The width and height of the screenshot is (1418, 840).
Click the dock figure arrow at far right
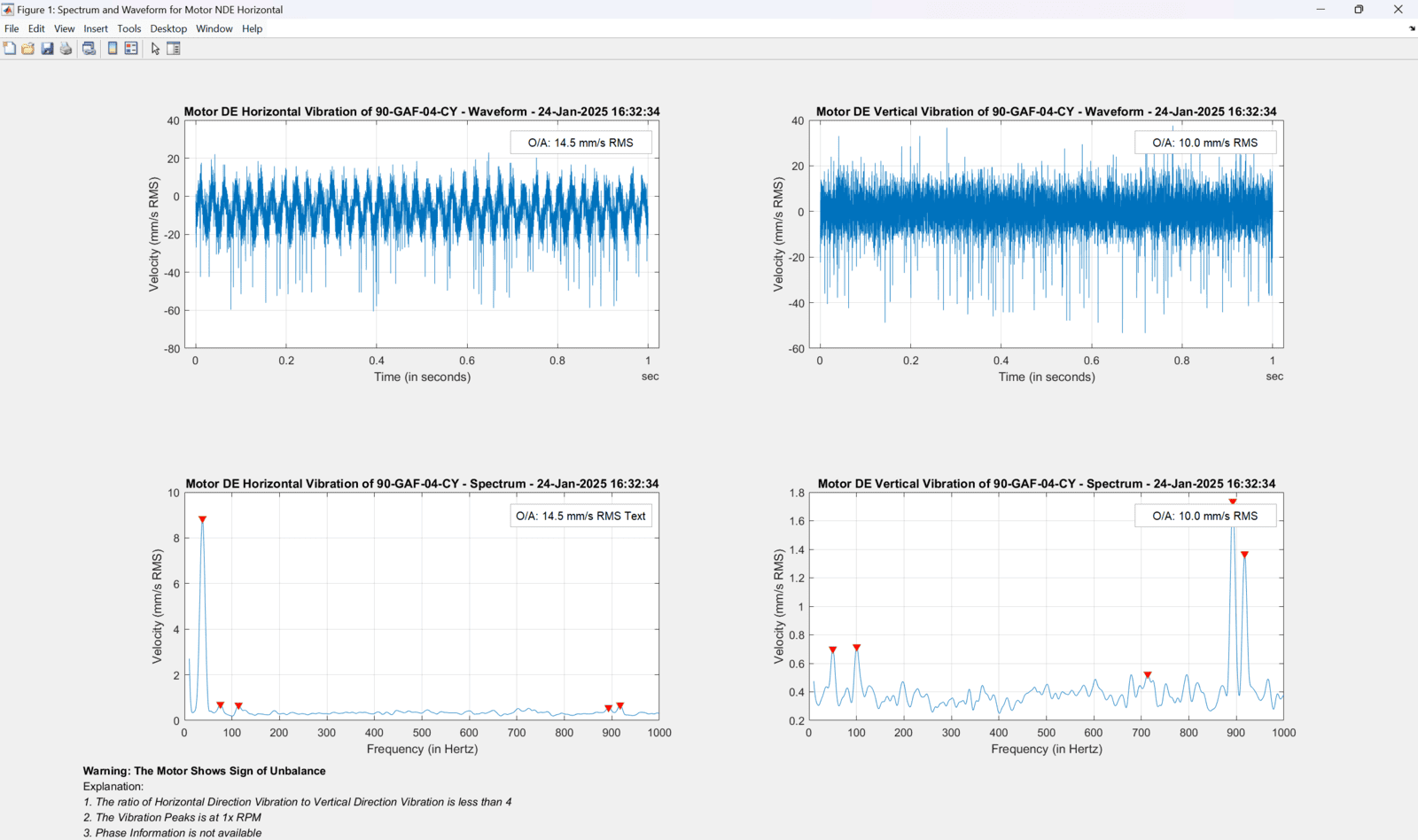click(x=1412, y=28)
